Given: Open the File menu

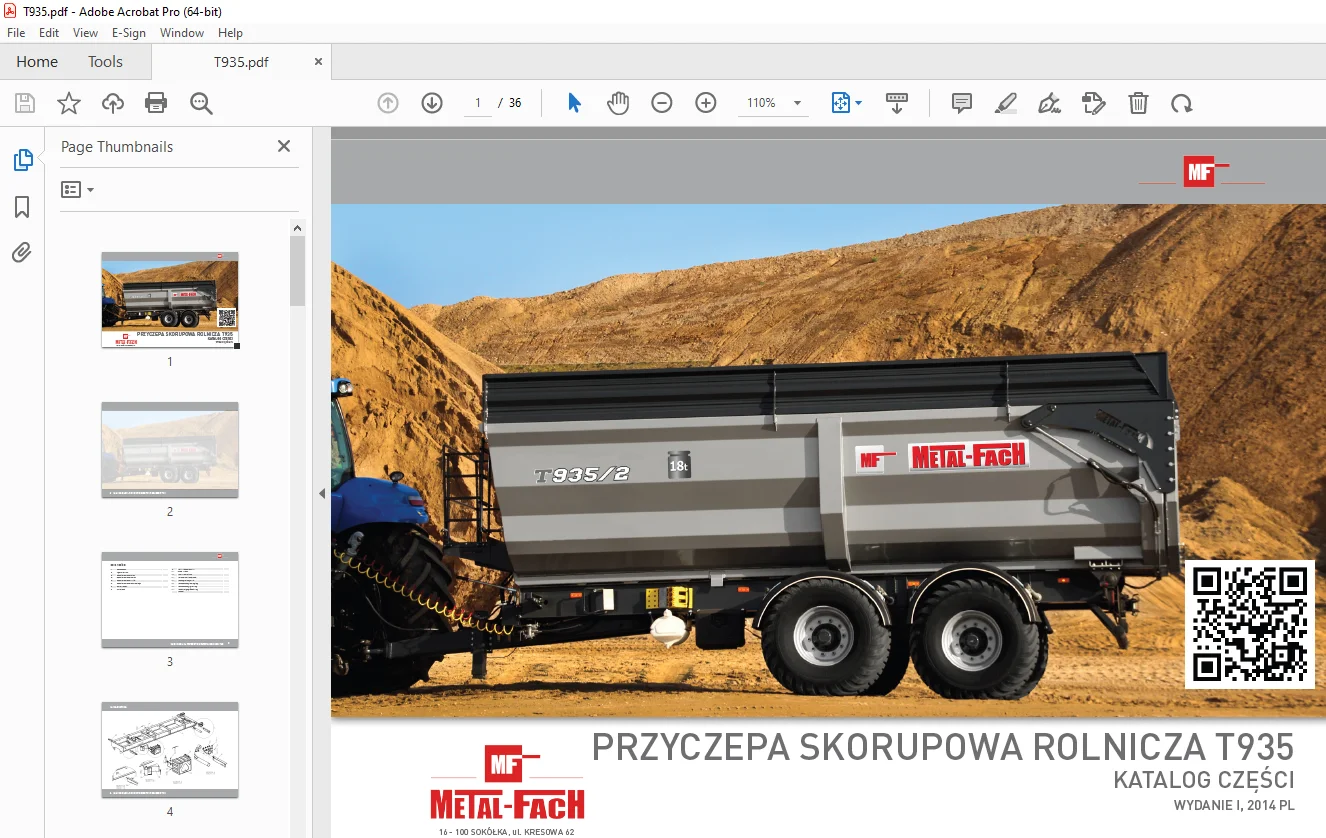Looking at the screenshot, I should click(16, 33).
